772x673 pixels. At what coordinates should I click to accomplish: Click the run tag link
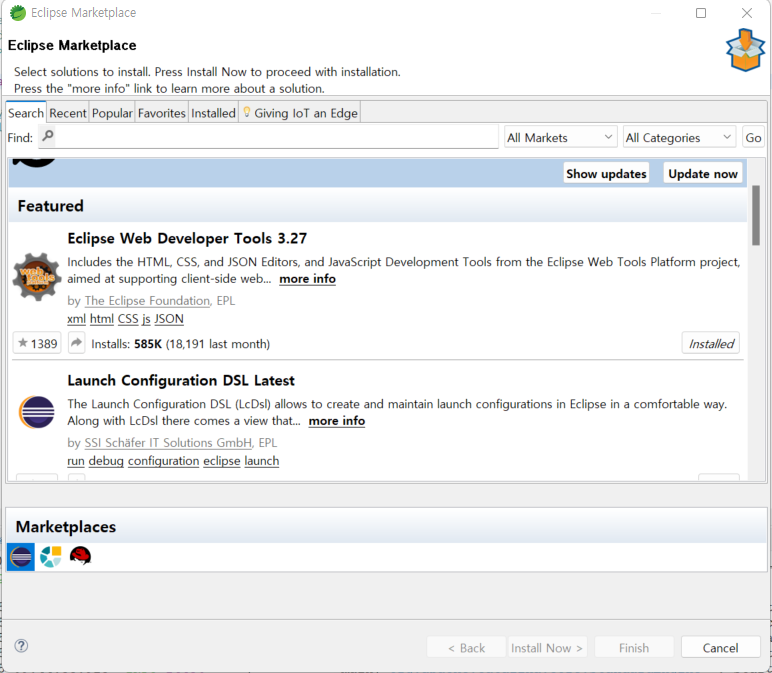pyautogui.click(x=76, y=461)
